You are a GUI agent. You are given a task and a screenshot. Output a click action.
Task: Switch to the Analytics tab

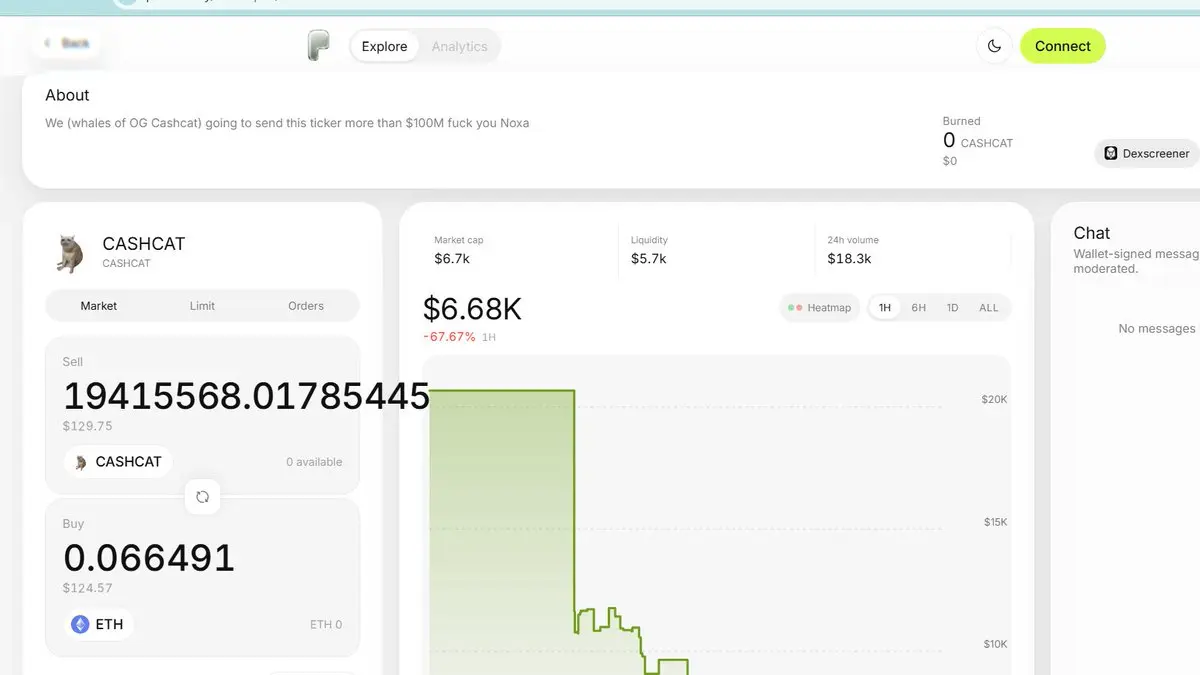pyautogui.click(x=460, y=46)
